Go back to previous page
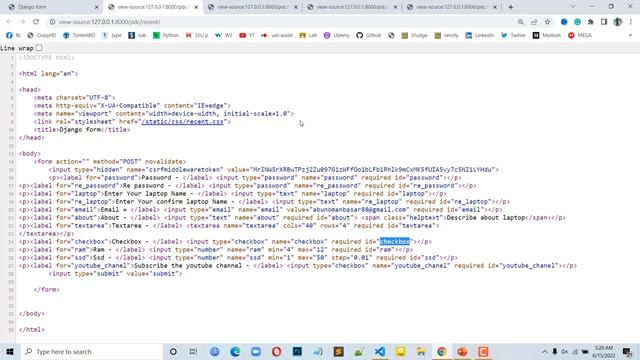This screenshot has width=640, height=360. (x=9, y=22)
